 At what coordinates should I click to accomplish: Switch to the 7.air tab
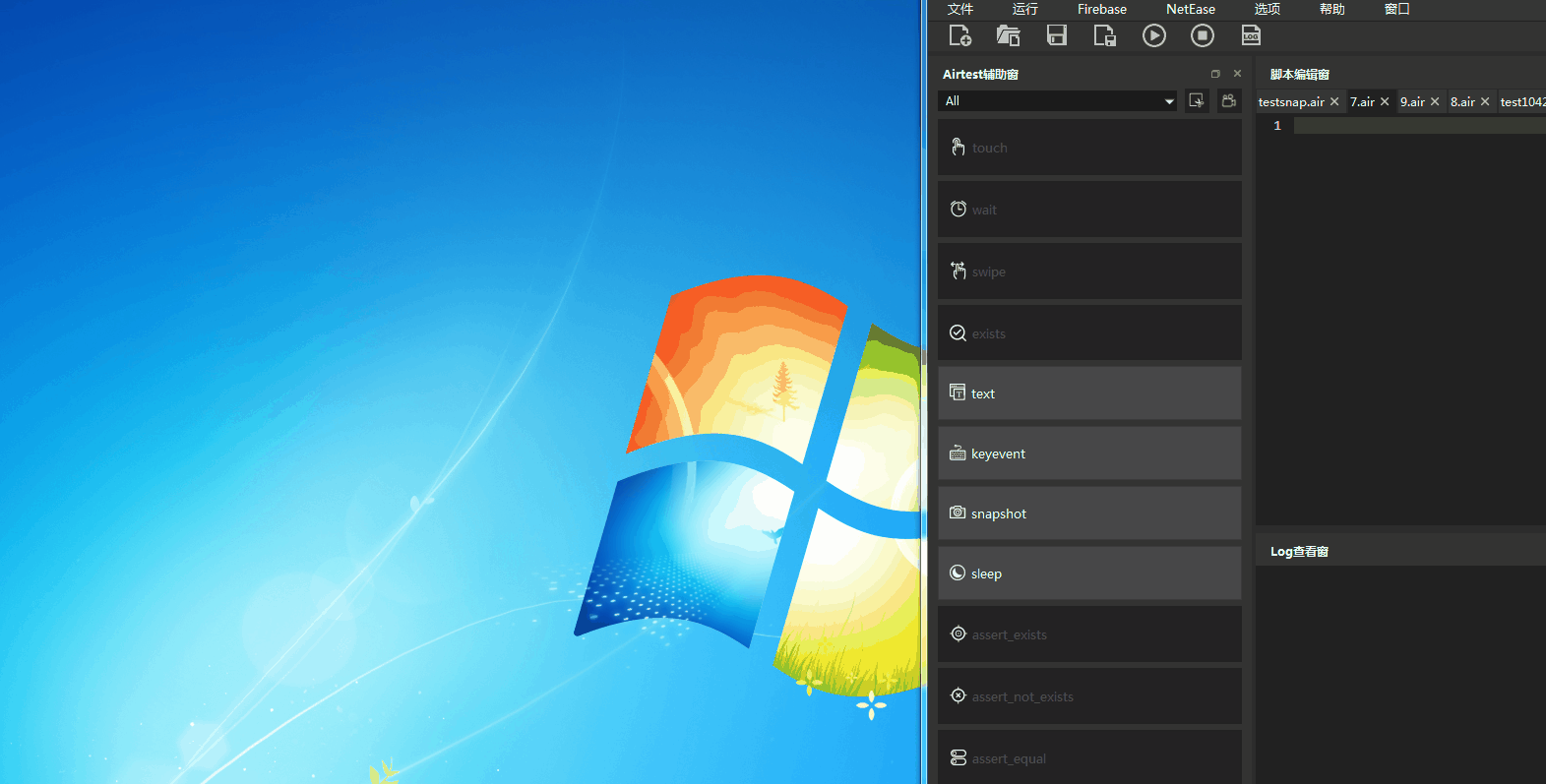point(1362,102)
